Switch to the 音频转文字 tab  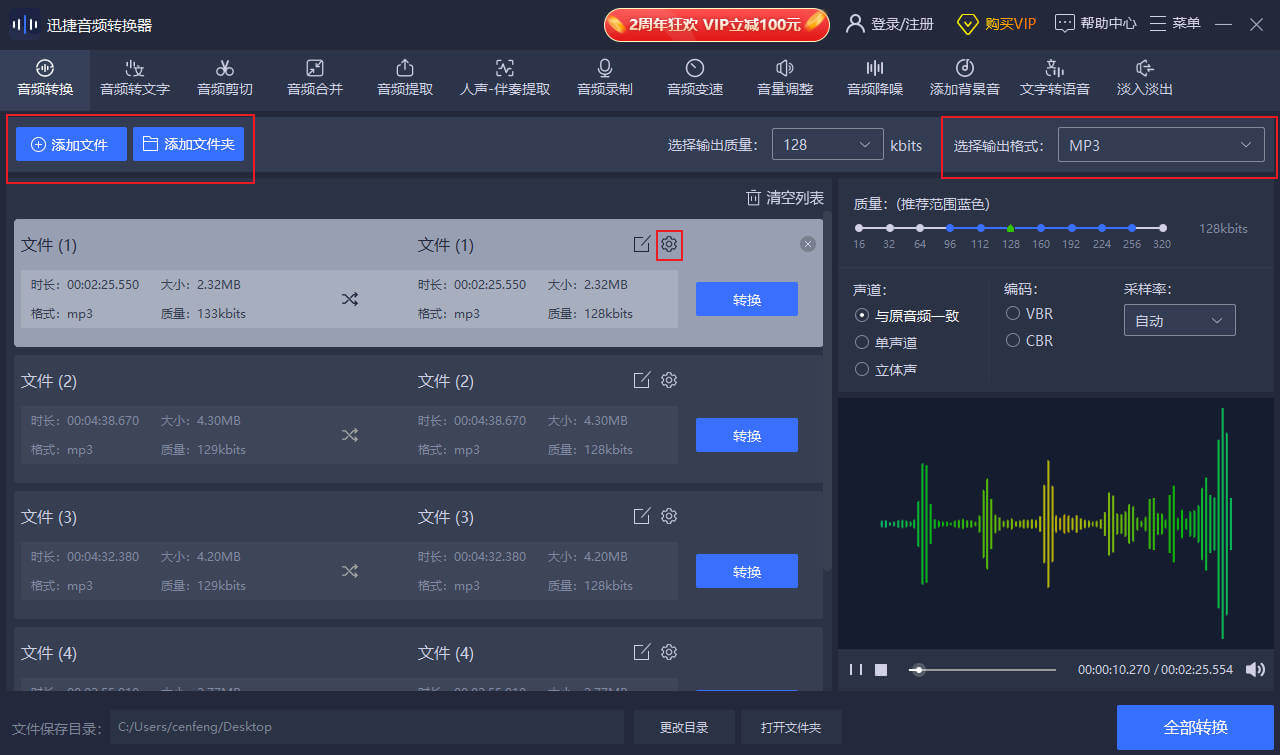(134, 79)
